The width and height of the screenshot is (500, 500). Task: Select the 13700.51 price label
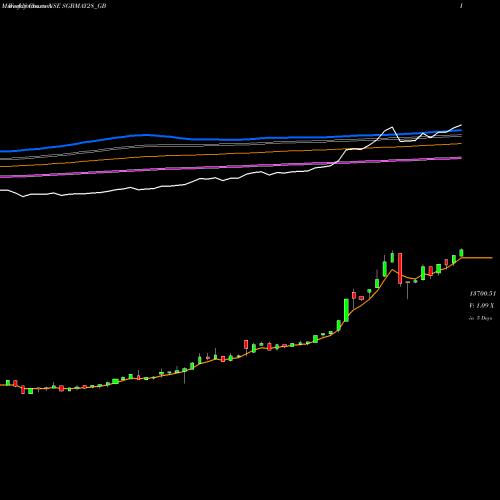(482, 294)
